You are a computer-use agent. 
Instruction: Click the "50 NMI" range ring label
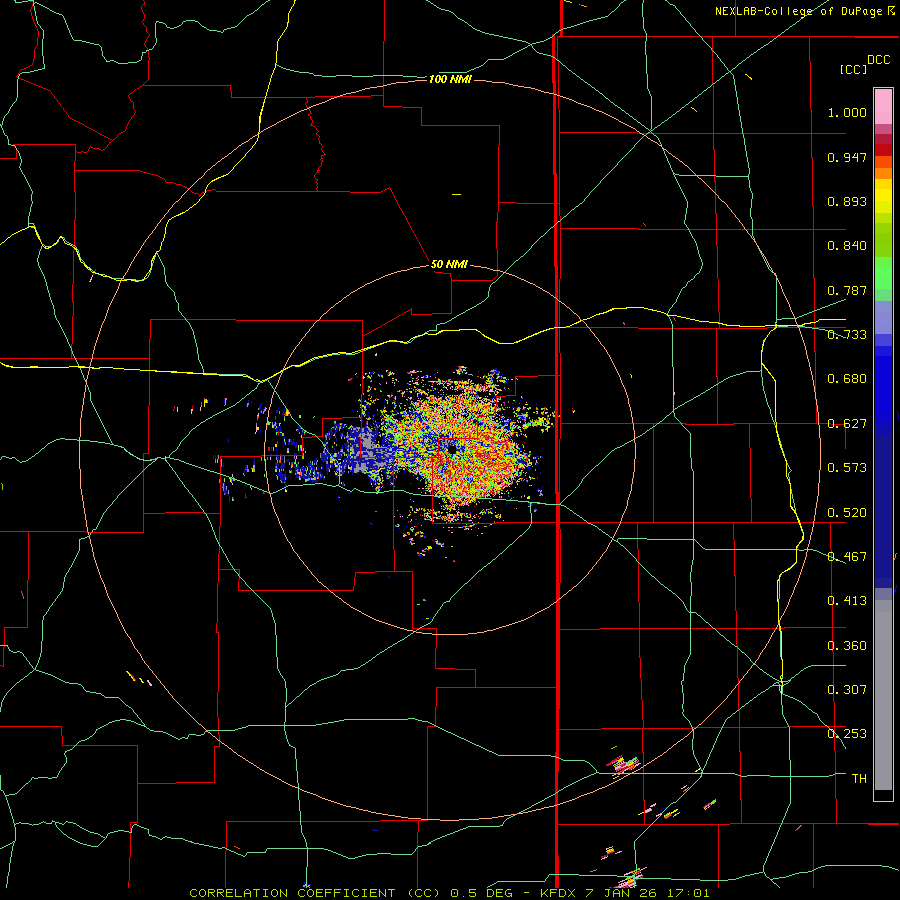tap(449, 264)
